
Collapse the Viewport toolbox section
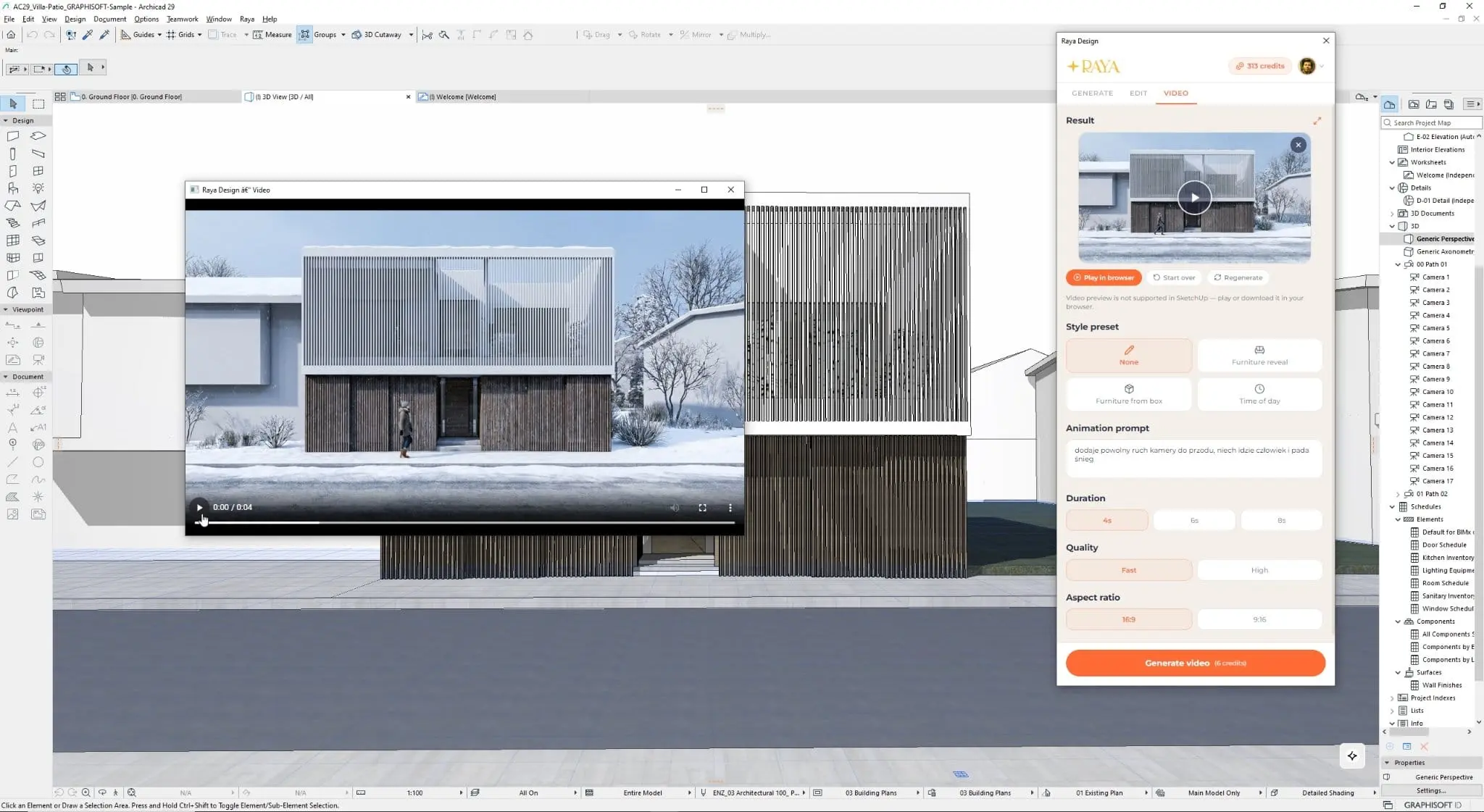pyautogui.click(x=6, y=309)
